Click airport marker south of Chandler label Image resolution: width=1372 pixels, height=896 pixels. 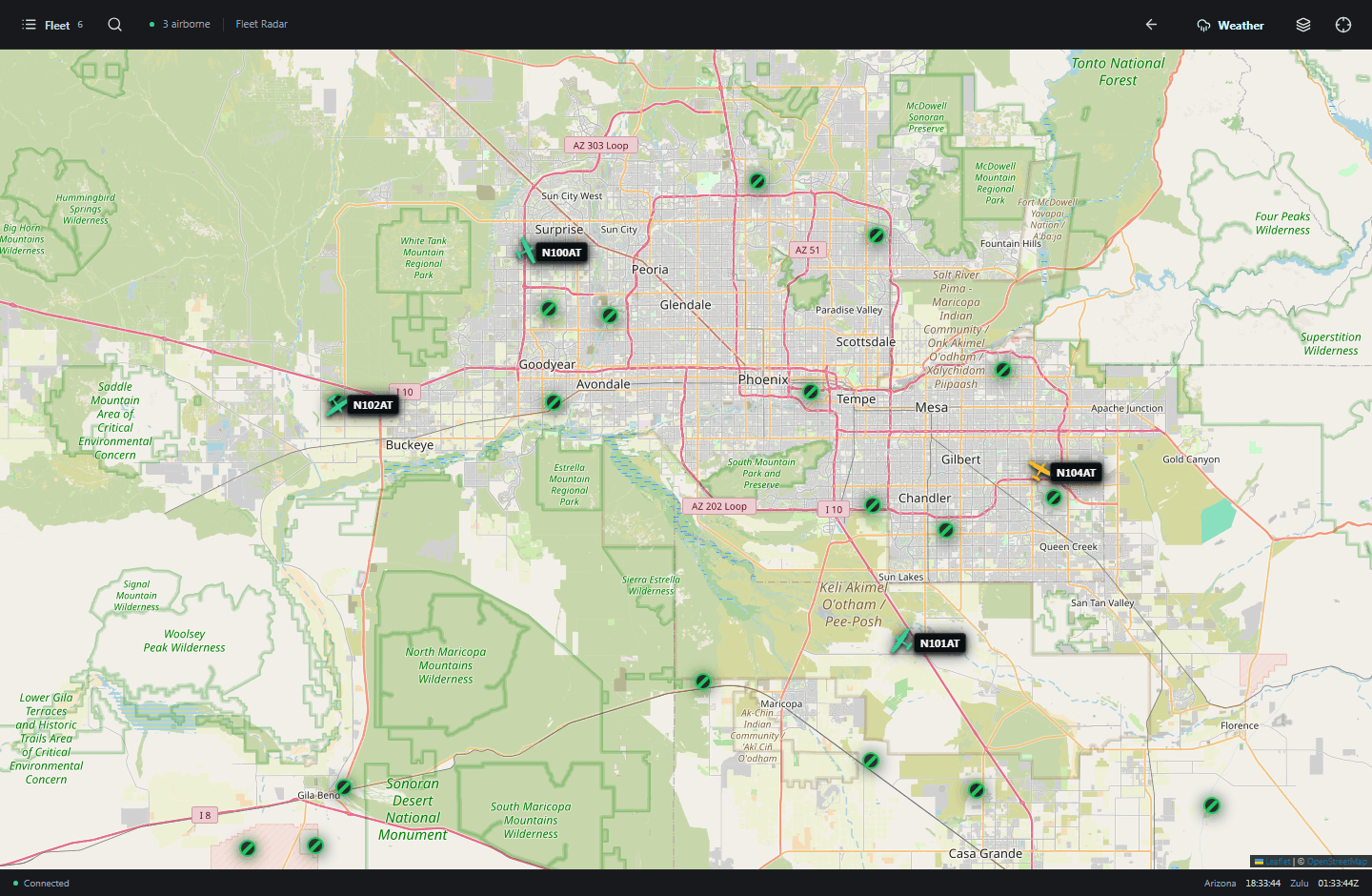(946, 529)
